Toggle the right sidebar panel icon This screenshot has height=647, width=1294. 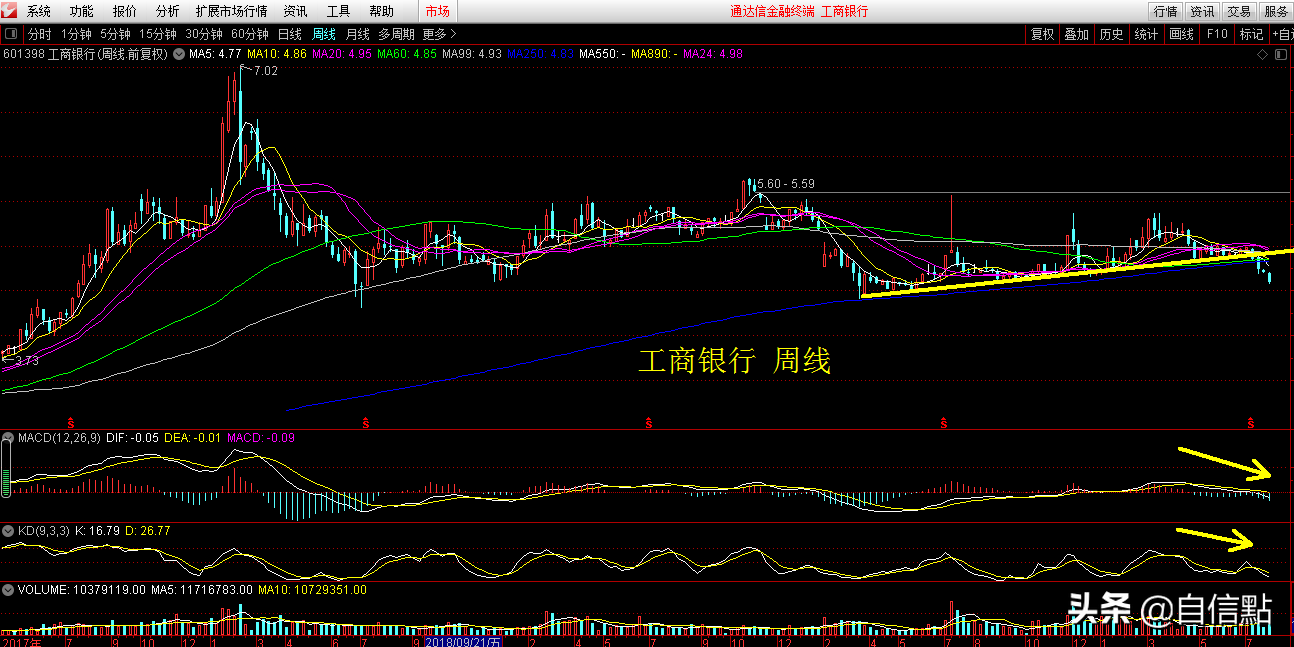(1283, 54)
